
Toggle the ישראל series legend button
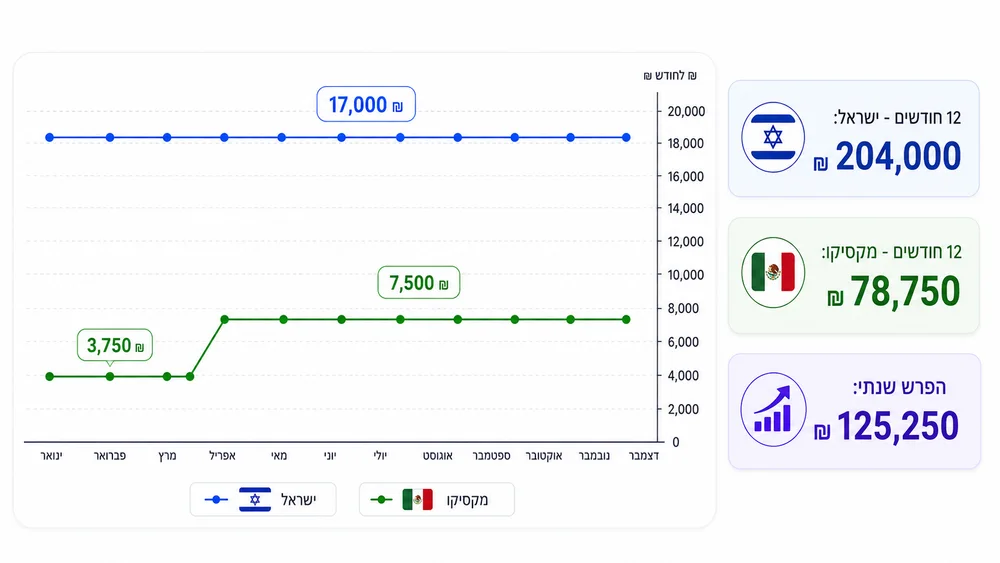coord(263,500)
